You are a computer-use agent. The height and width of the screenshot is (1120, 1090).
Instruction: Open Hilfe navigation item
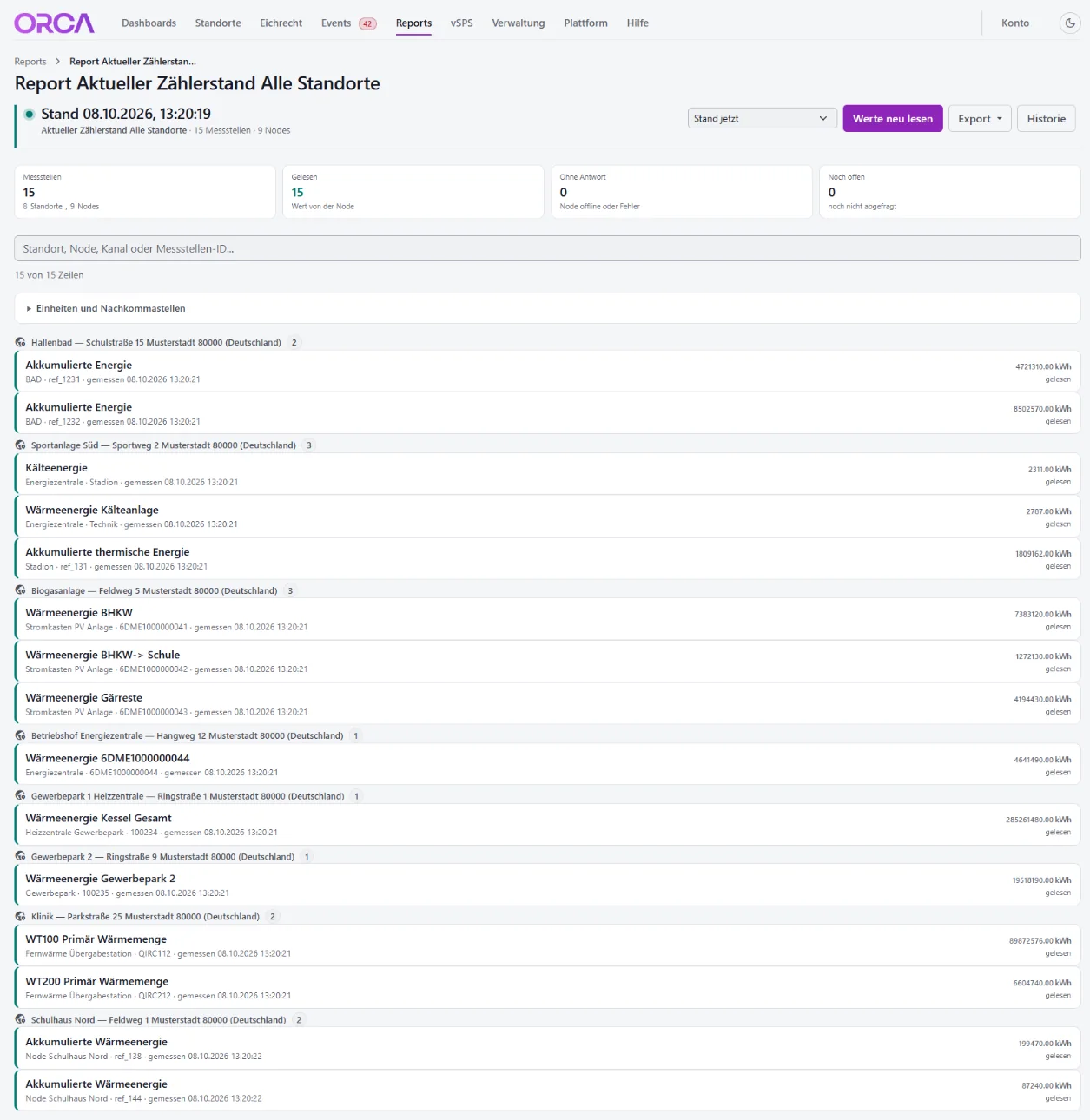click(x=637, y=23)
